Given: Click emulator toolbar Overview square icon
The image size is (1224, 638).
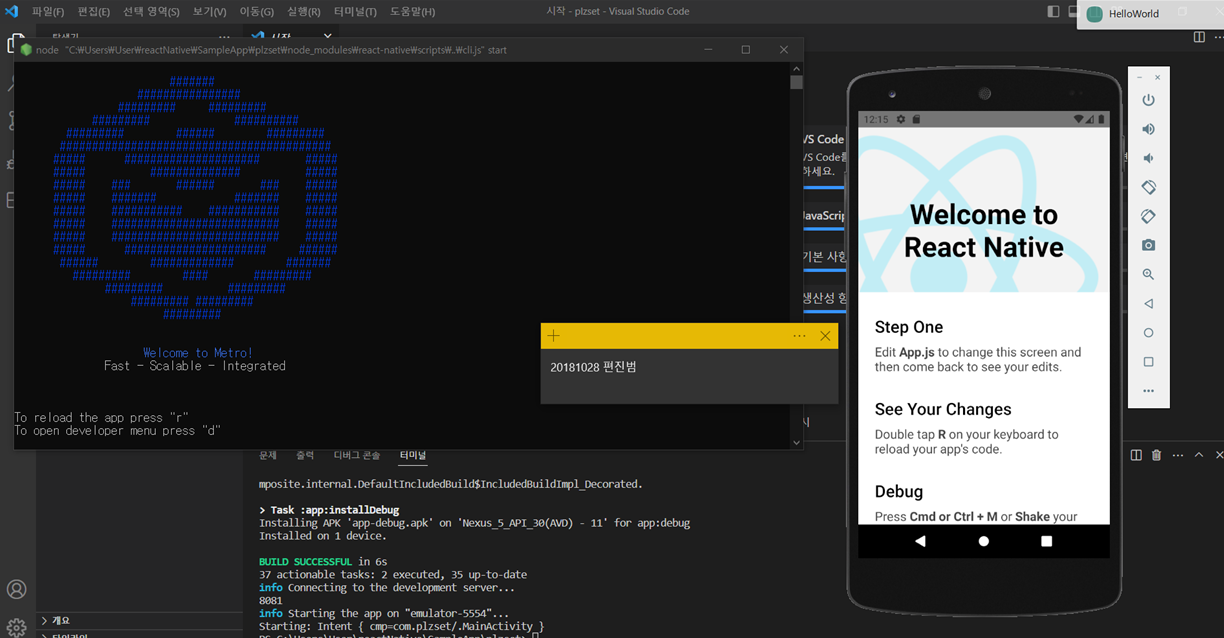Looking at the screenshot, I should coord(1148,362).
